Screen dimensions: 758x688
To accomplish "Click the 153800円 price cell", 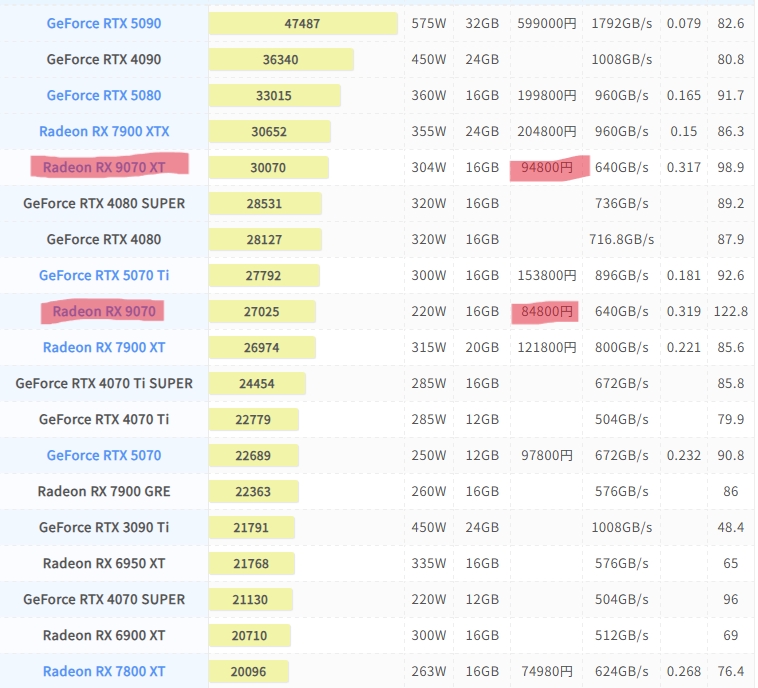I will click(547, 275).
